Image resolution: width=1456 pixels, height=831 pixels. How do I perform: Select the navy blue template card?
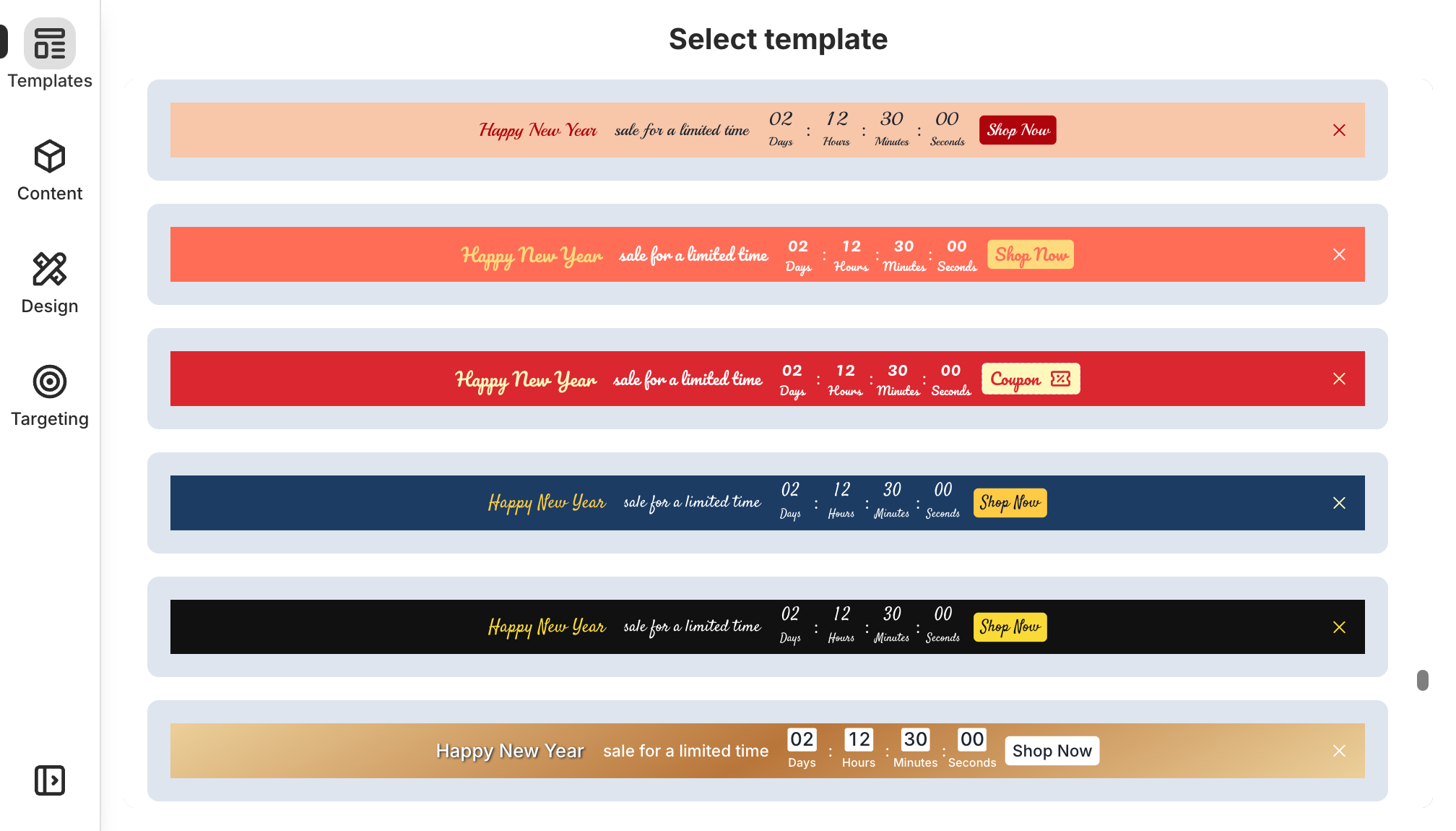(x=768, y=503)
